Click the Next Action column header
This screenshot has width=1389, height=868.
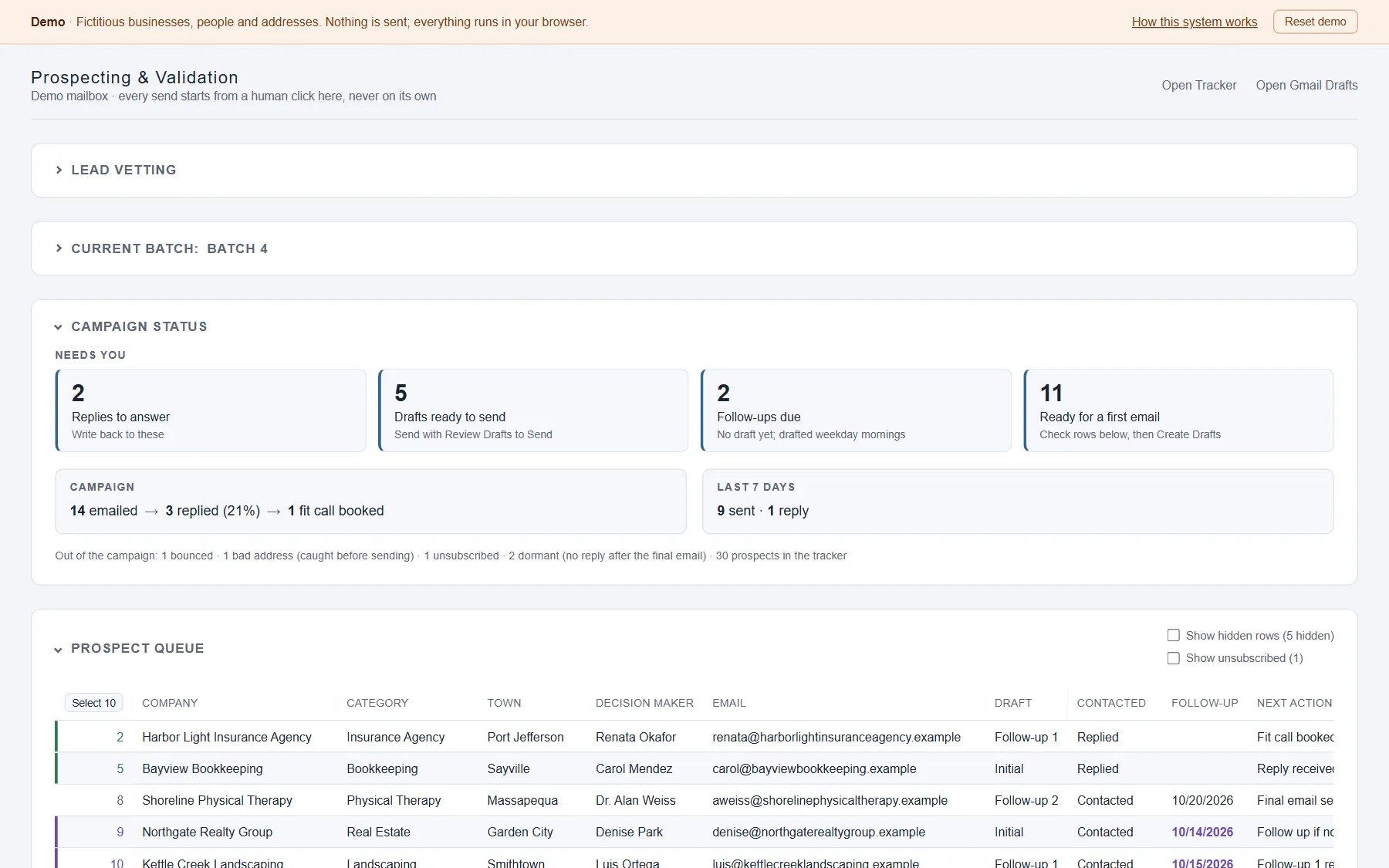(x=1294, y=703)
